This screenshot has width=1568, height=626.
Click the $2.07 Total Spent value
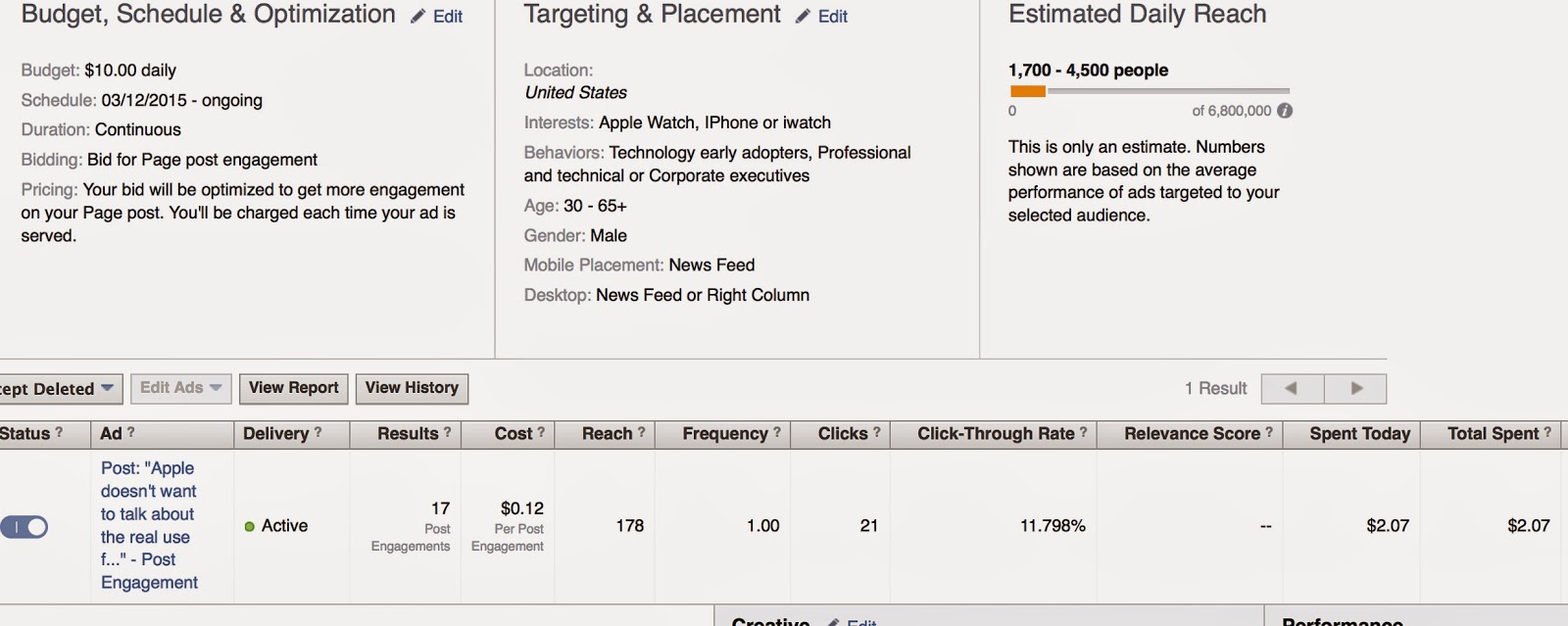[x=1529, y=526]
